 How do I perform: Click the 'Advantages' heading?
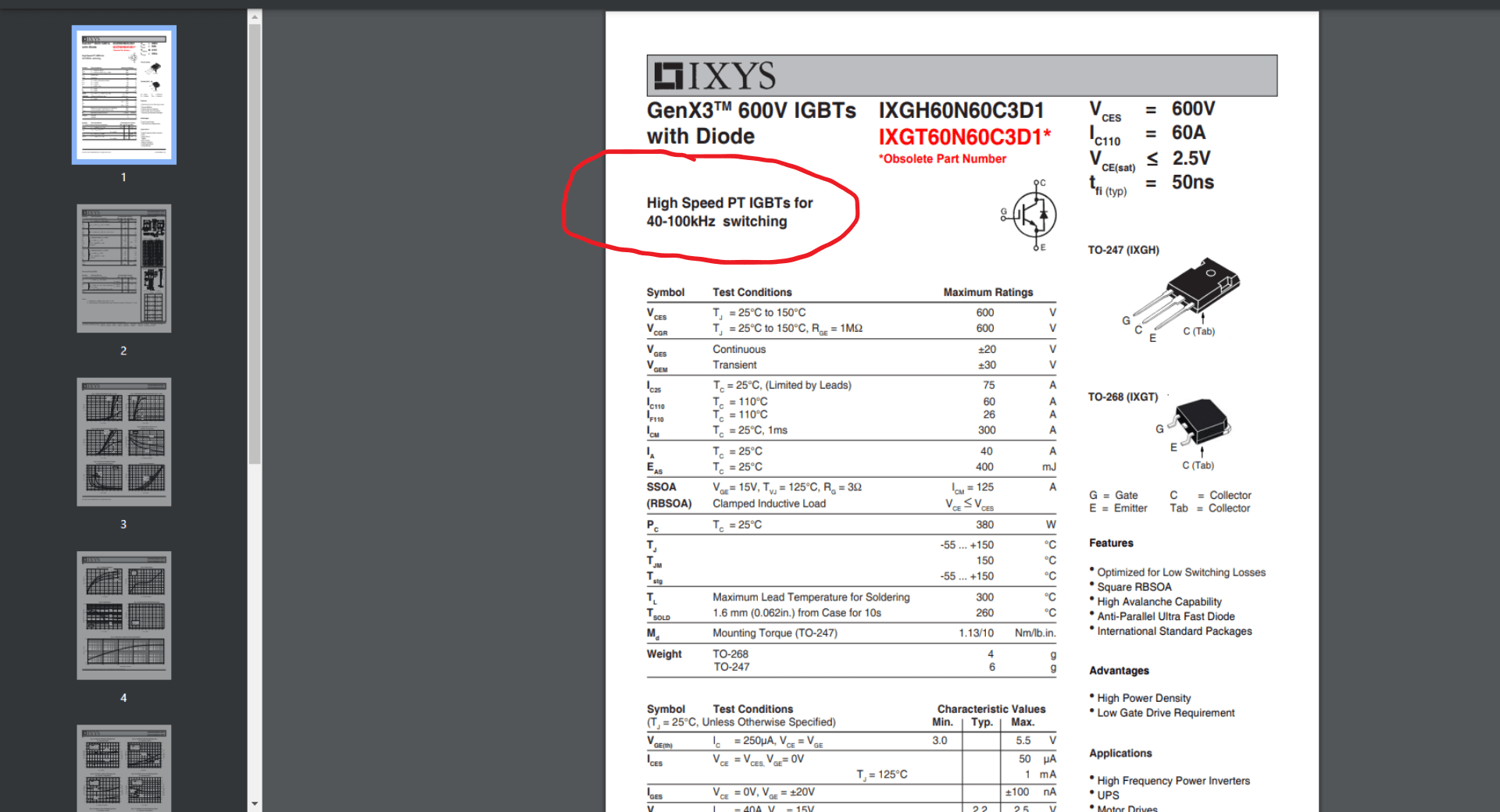coord(1119,671)
